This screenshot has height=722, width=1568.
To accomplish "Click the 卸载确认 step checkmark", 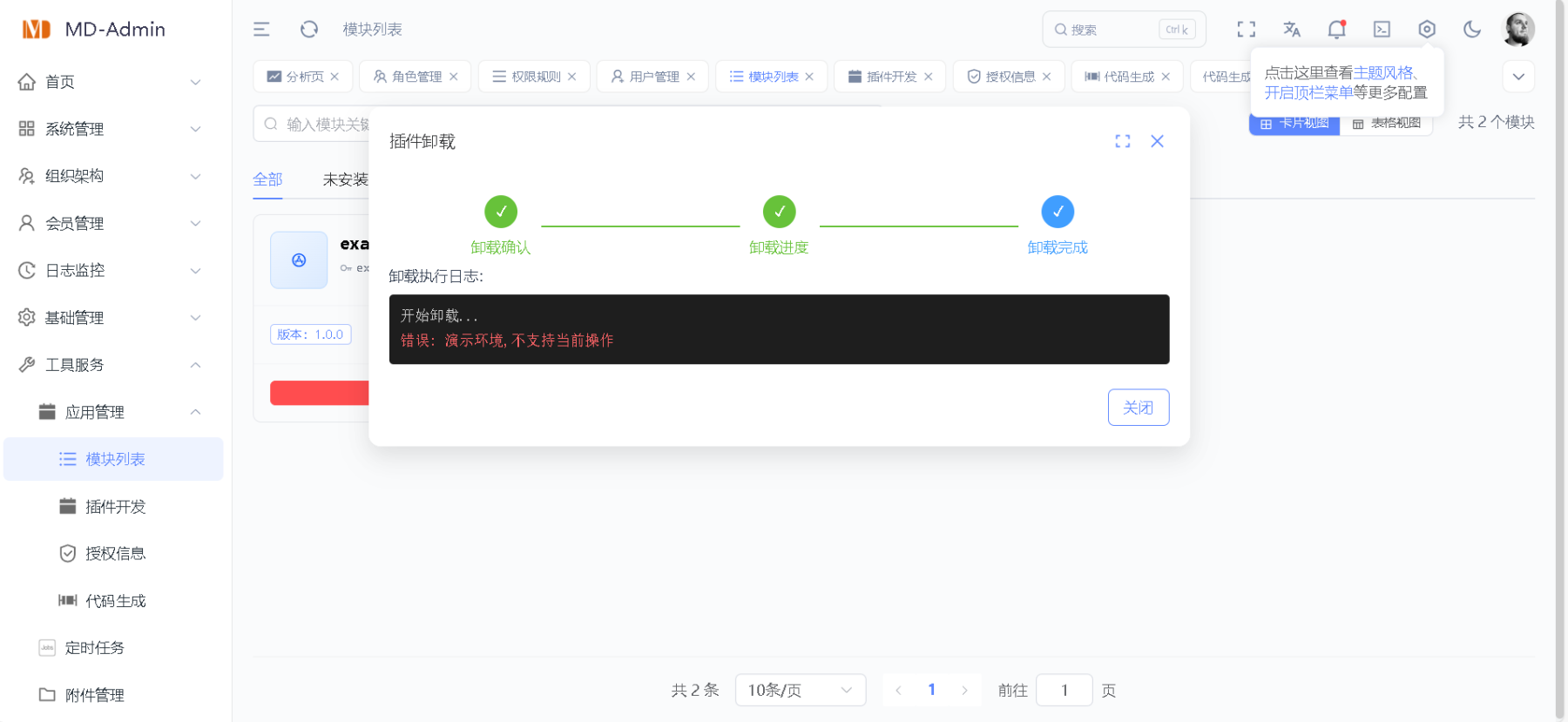I will coord(501,212).
